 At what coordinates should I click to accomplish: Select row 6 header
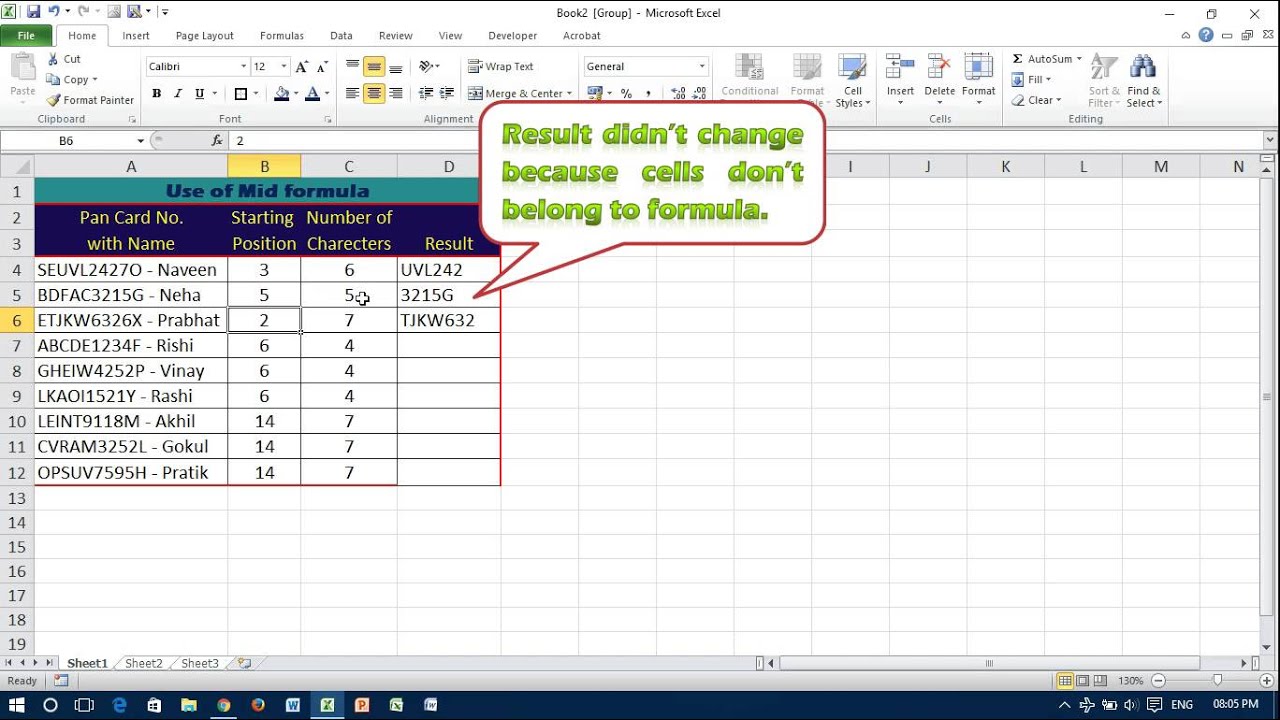[17, 320]
